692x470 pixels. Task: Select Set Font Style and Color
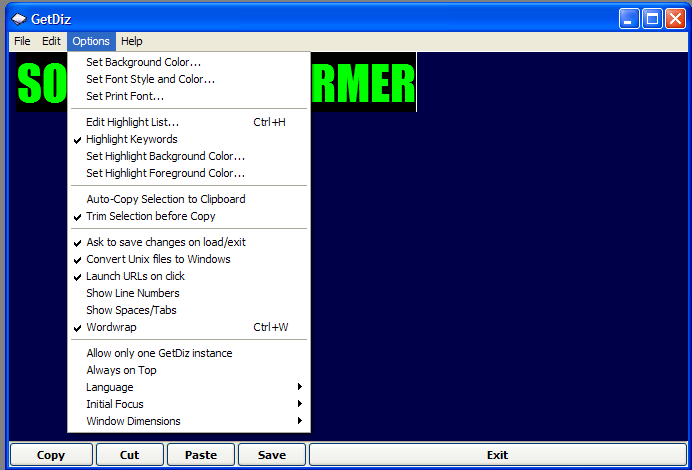(x=150, y=79)
